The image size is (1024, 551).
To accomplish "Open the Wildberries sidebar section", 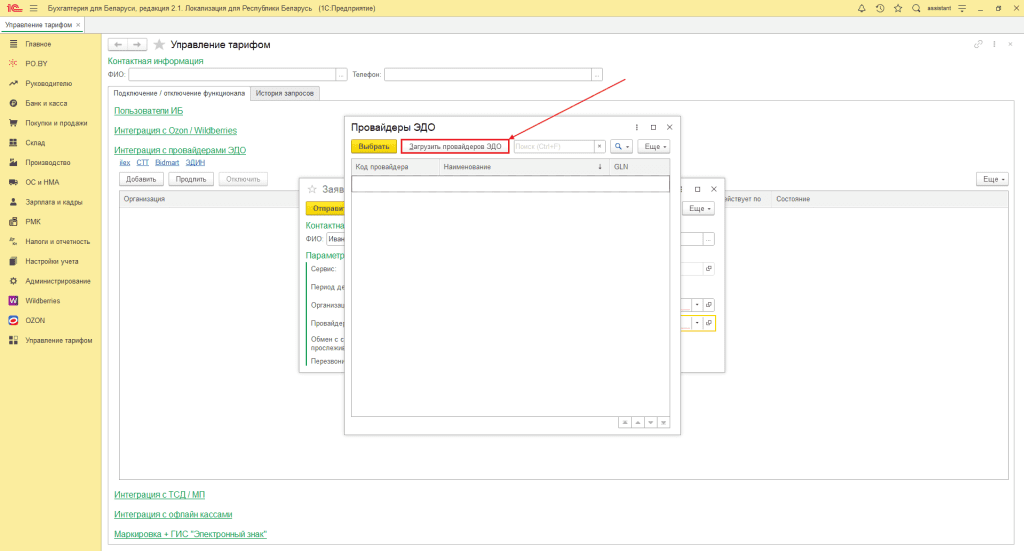I will point(42,300).
